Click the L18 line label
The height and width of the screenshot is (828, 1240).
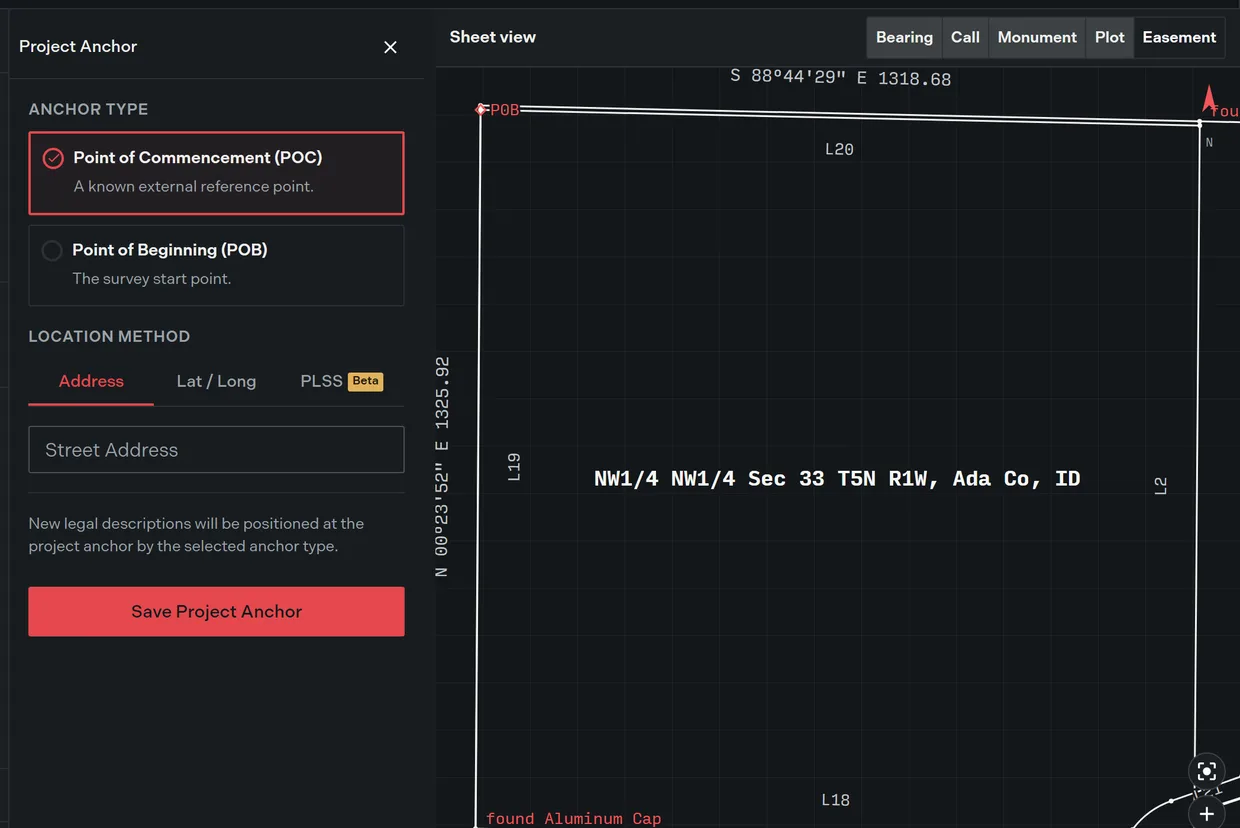tap(835, 800)
